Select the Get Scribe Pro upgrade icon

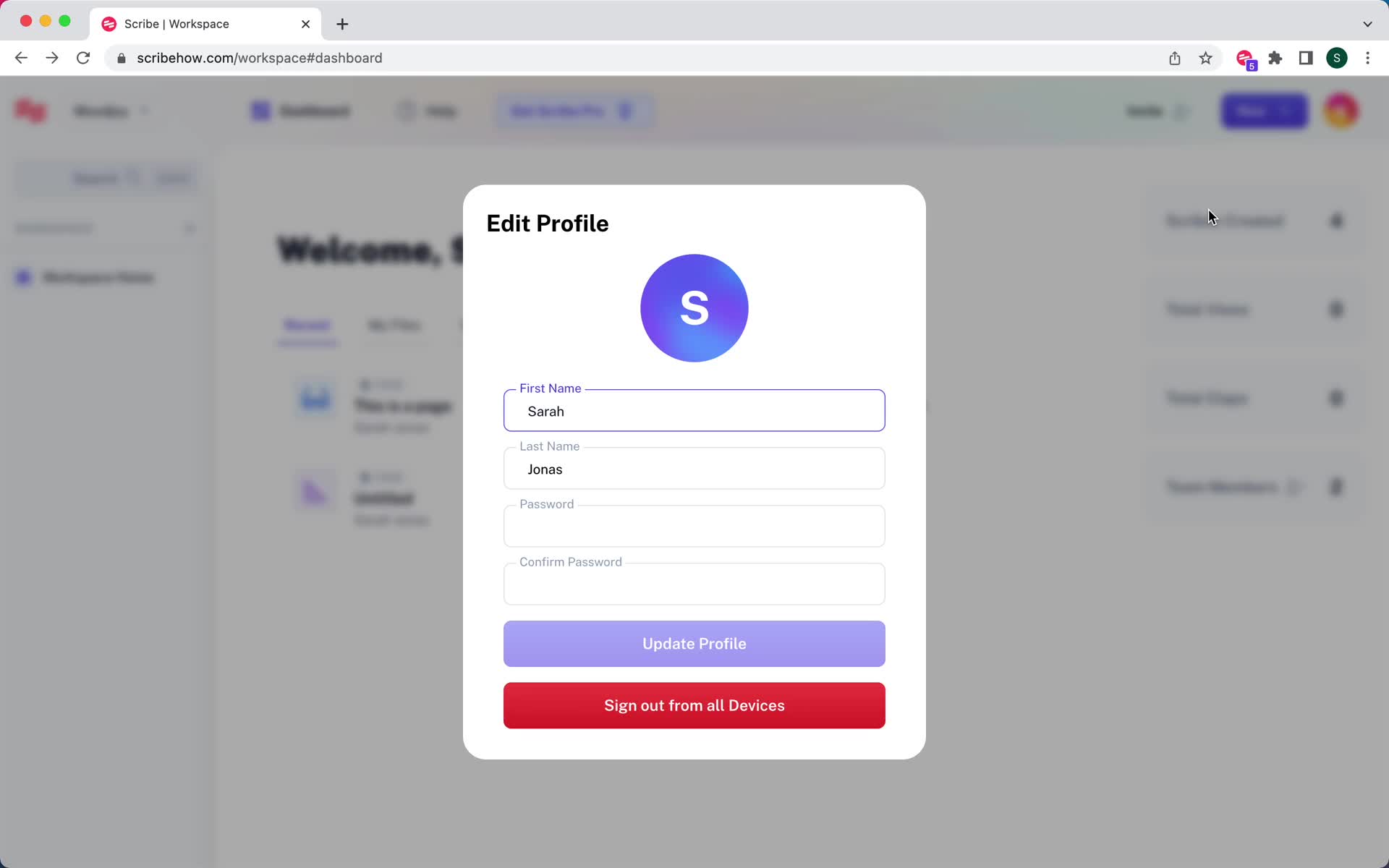(626, 111)
